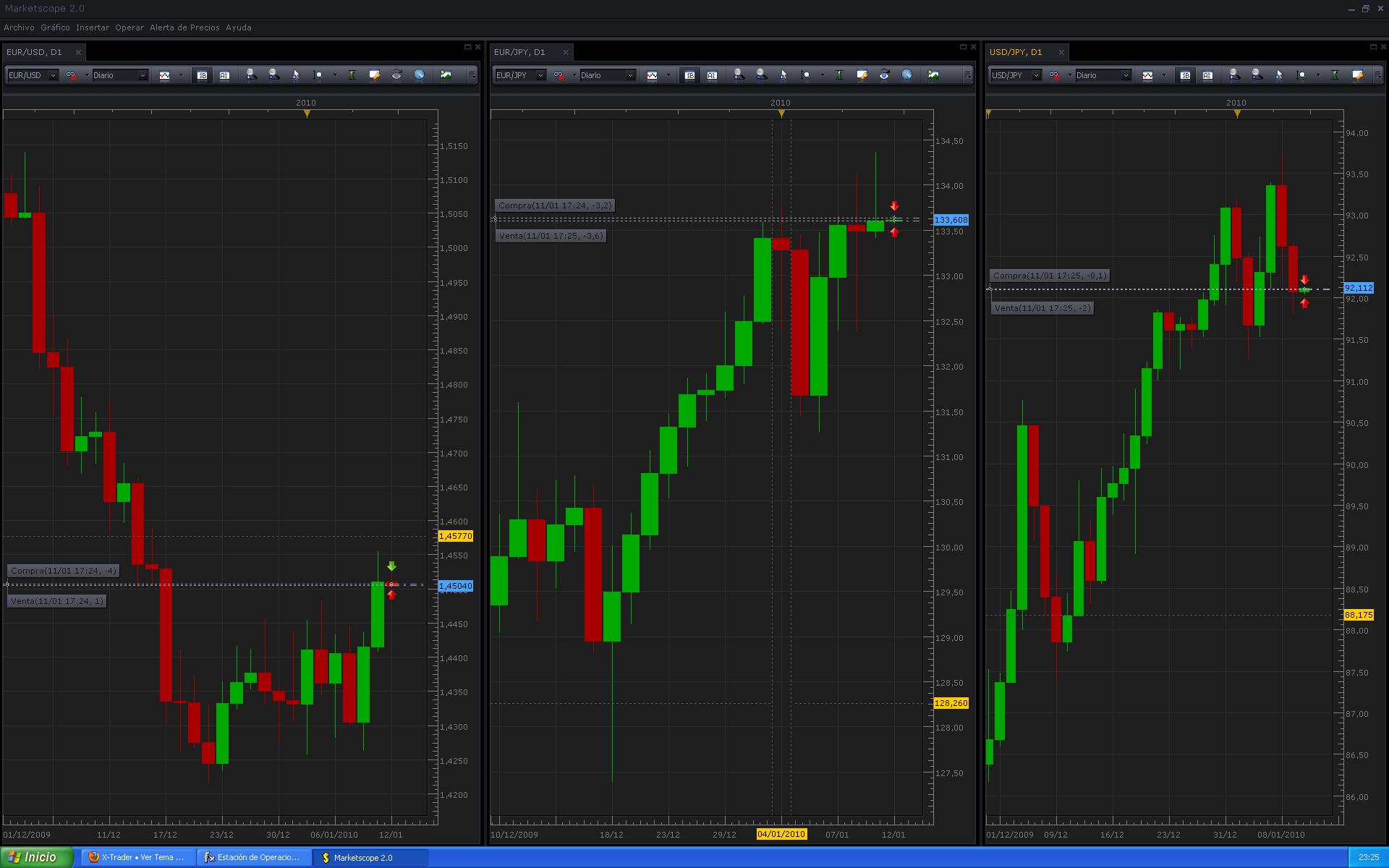Click the chart type icon in USD/JPY toolbar

(x=1147, y=75)
